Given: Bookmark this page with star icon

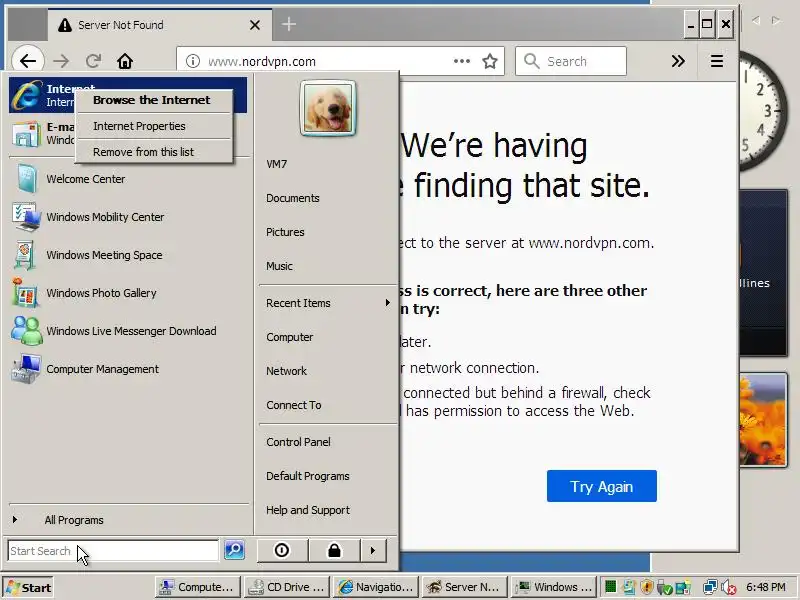Looking at the screenshot, I should (490, 61).
